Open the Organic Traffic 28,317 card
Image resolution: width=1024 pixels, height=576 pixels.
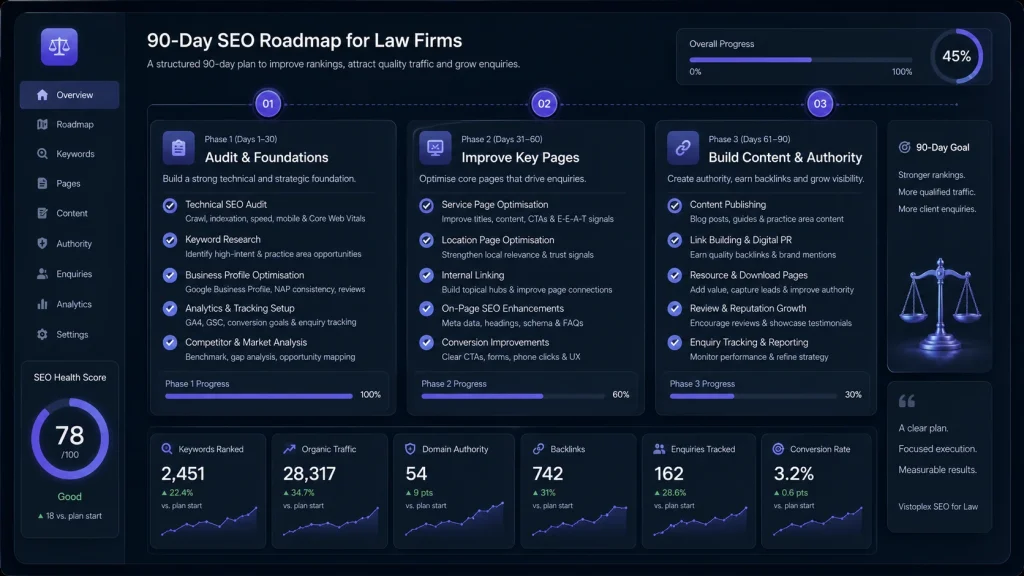[x=330, y=490]
